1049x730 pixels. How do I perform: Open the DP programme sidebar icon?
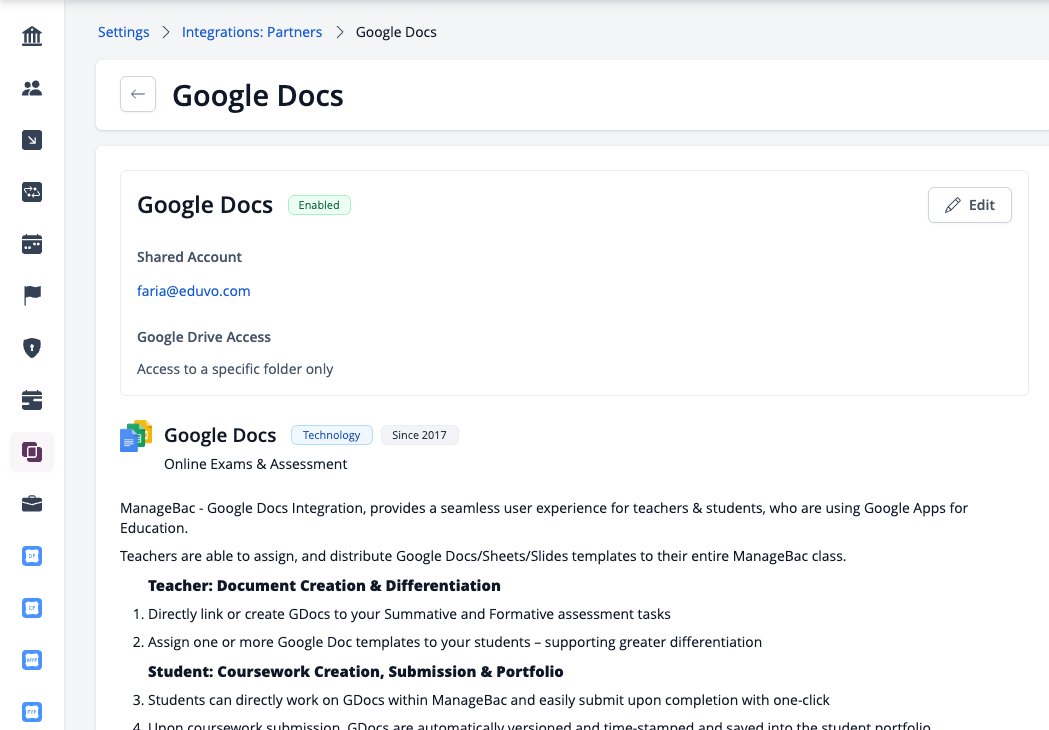pyautogui.click(x=31, y=556)
